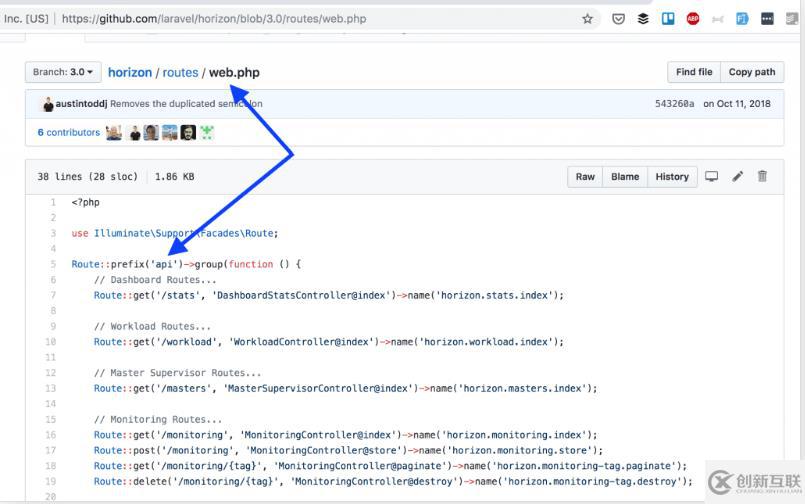The height and width of the screenshot is (504, 805).
Task: Open the 6 contributors link
Action: (x=69, y=132)
